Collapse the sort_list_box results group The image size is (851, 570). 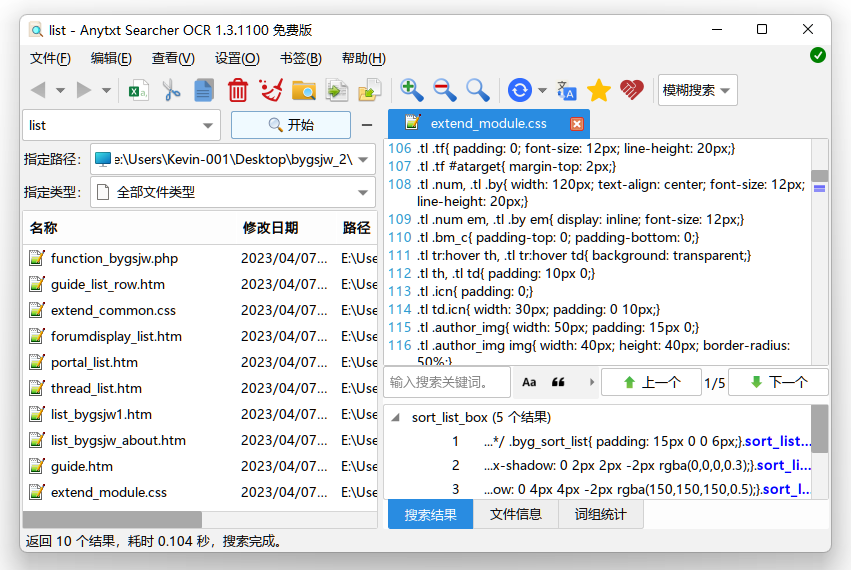[x=396, y=418]
